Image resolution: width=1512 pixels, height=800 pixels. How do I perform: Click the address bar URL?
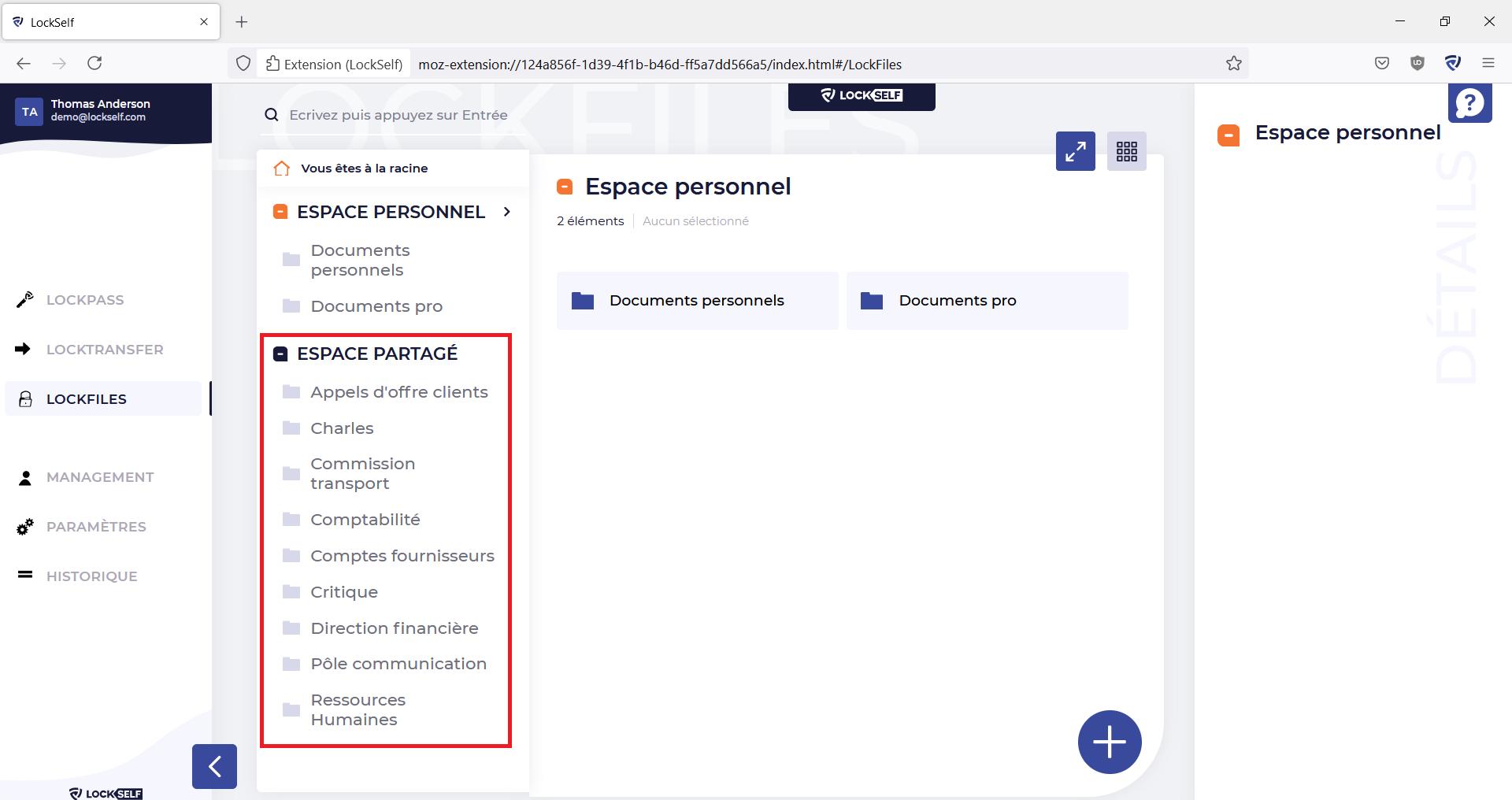click(660, 65)
